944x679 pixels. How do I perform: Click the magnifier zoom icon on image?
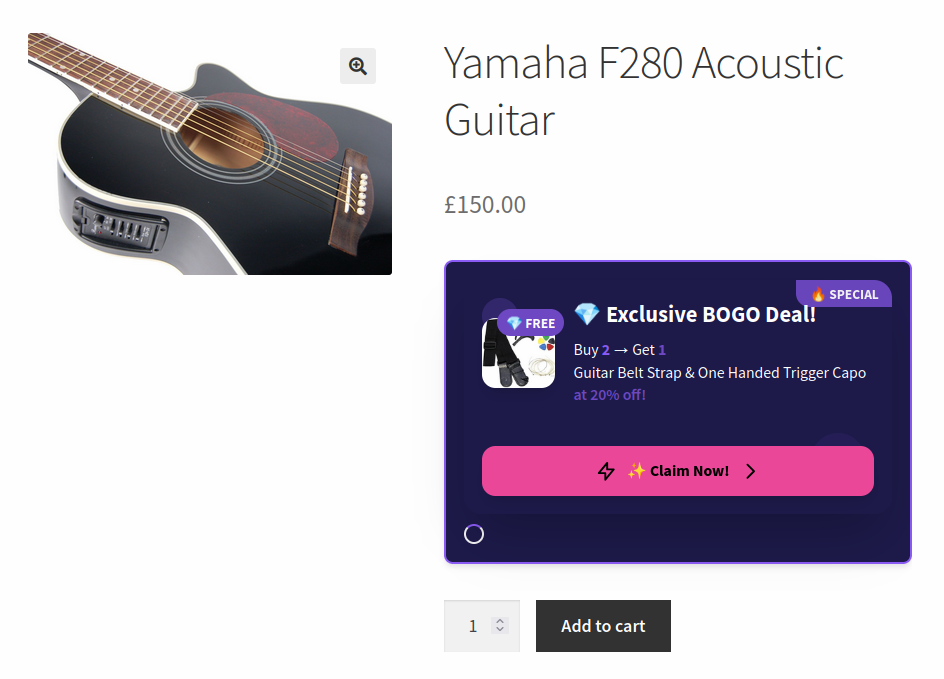click(x=357, y=66)
